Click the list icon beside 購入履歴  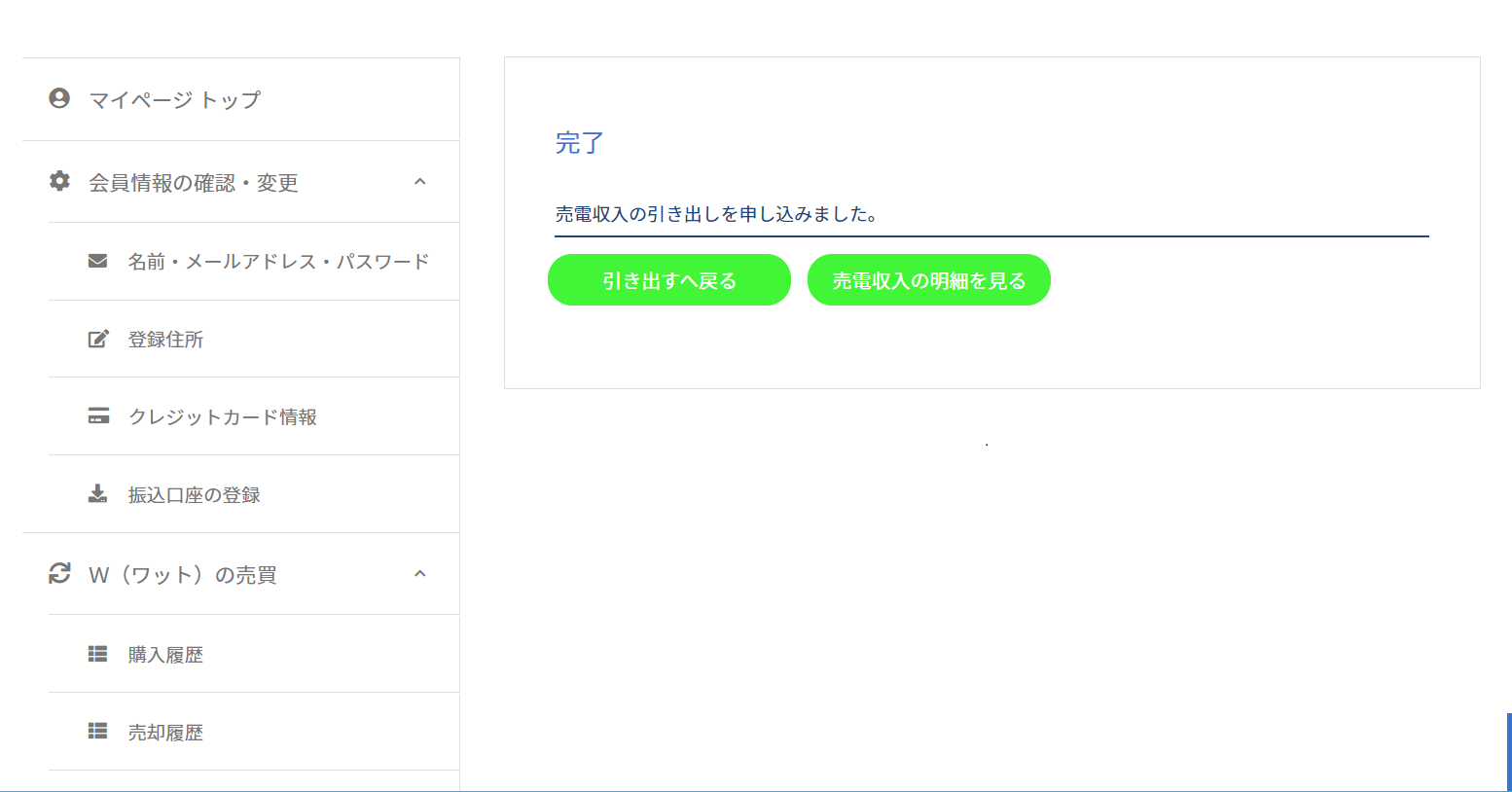(x=97, y=654)
